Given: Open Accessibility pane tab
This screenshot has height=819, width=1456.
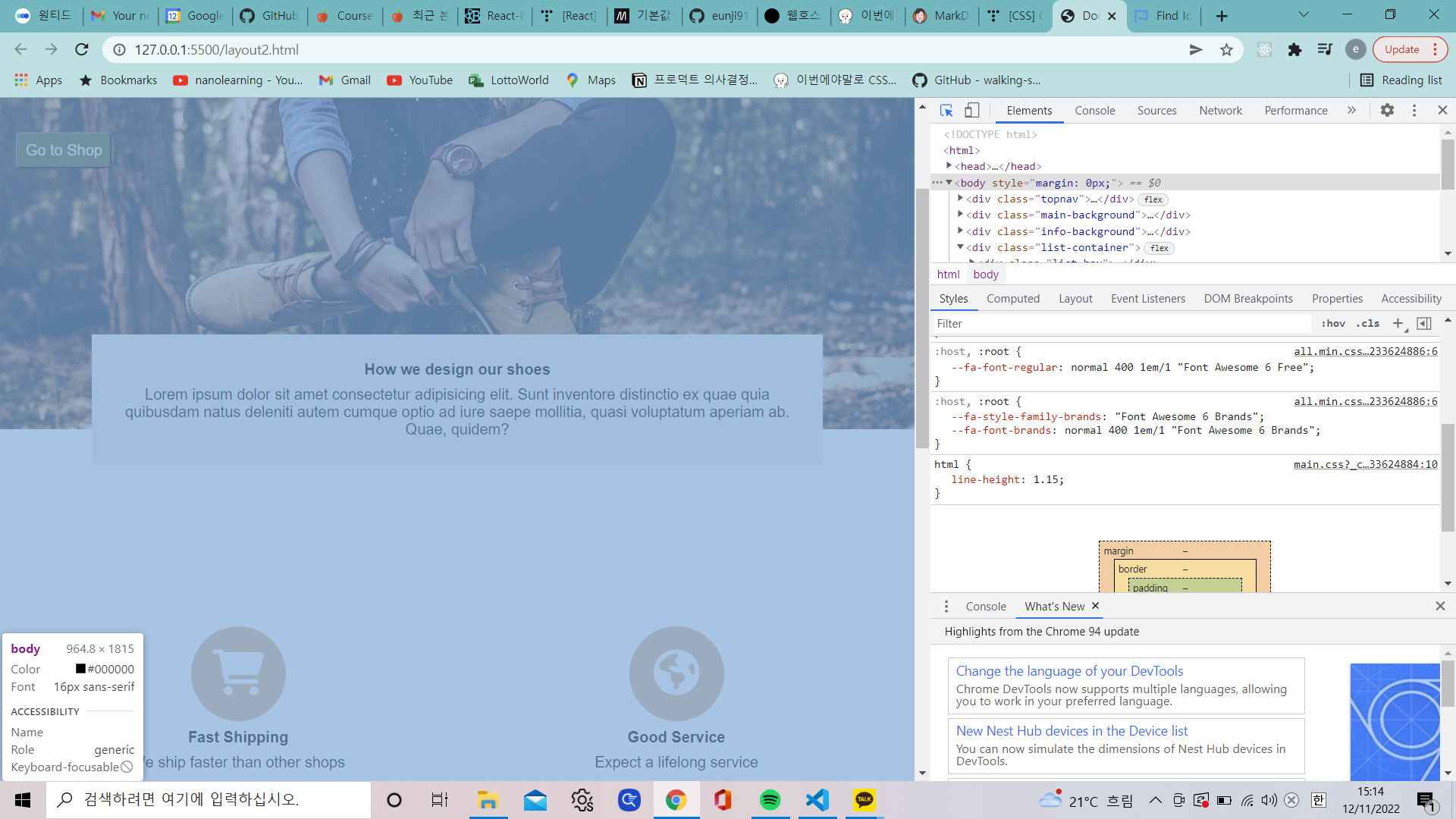Looking at the screenshot, I should (x=1410, y=299).
